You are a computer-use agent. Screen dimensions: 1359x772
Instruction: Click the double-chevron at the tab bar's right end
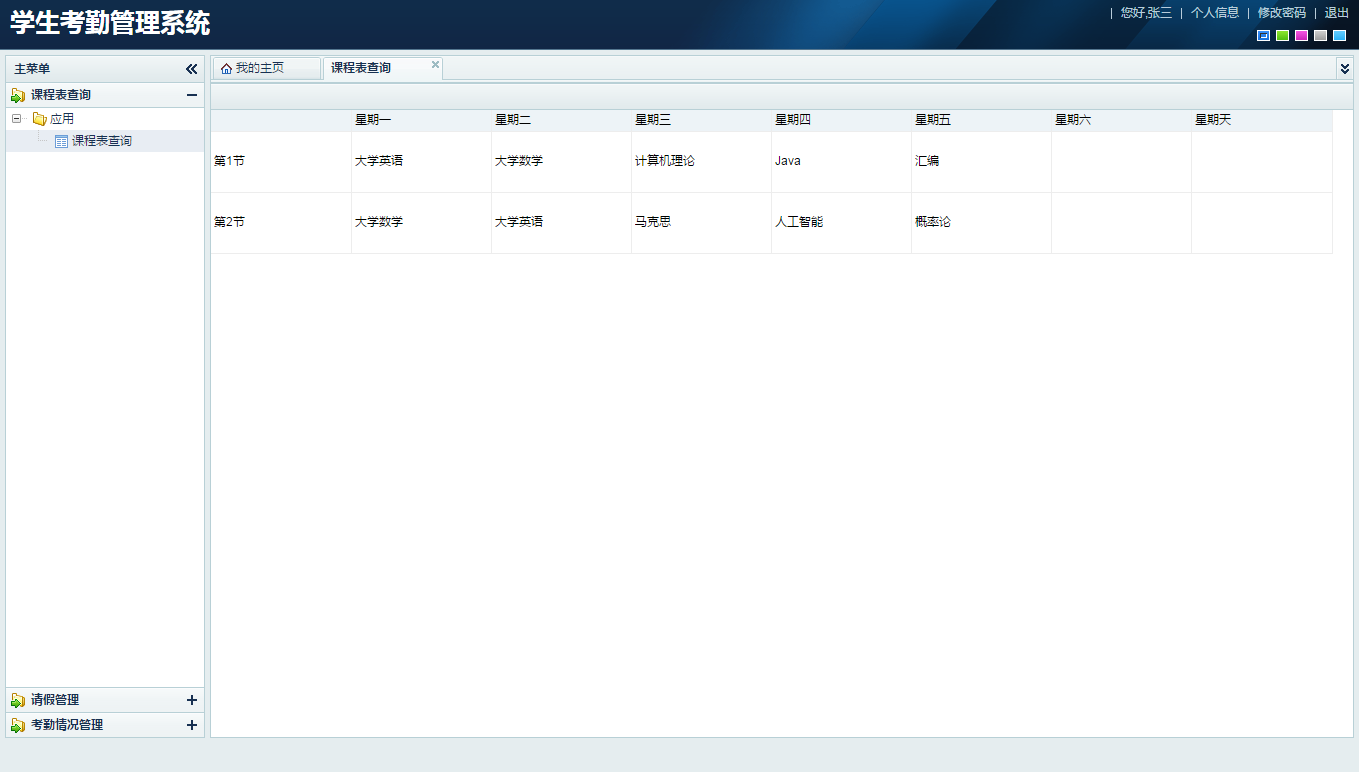coord(1345,67)
